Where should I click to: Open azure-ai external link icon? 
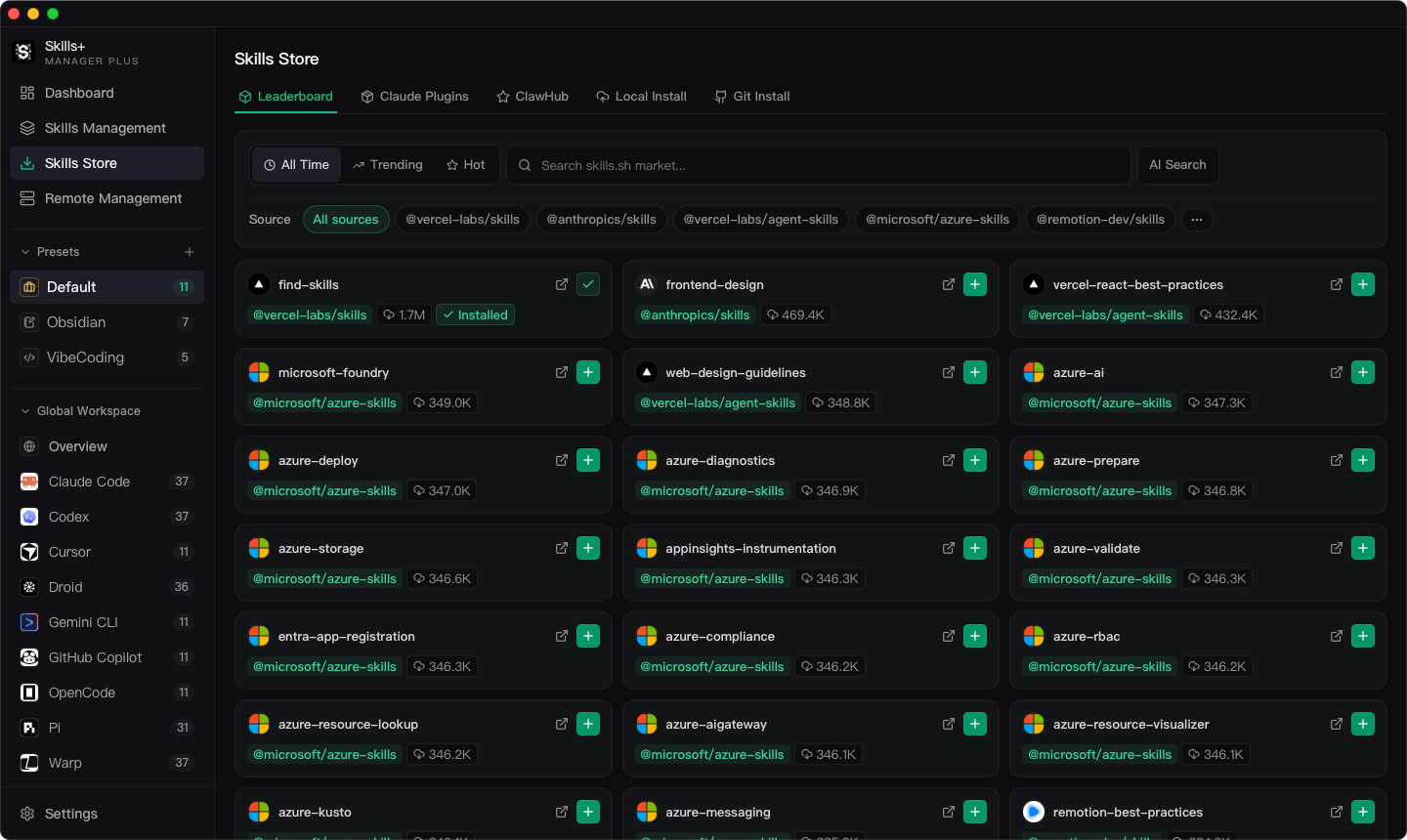click(1337, 372)
